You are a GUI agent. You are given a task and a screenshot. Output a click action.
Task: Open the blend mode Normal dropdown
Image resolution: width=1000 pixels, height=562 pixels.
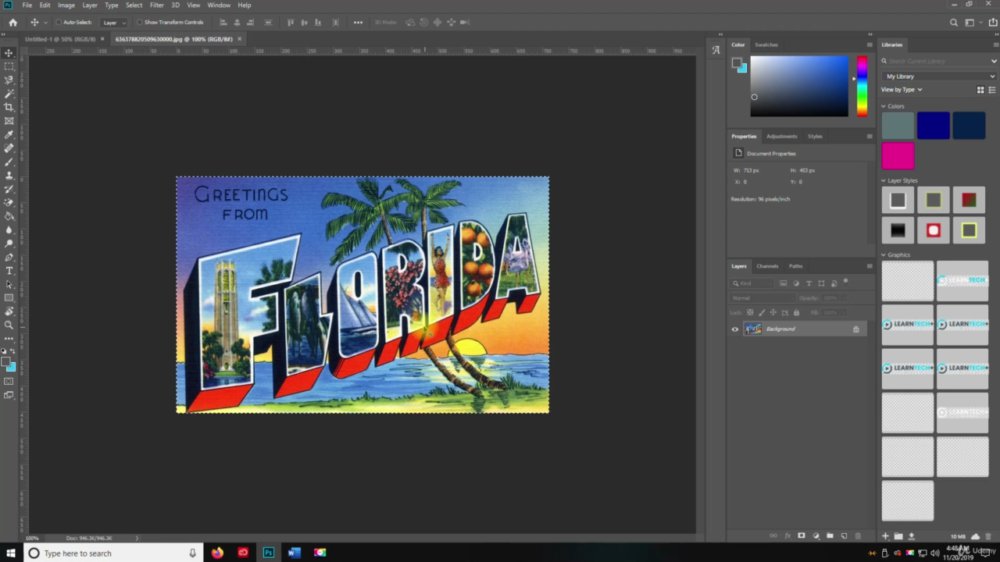point(762,298)
